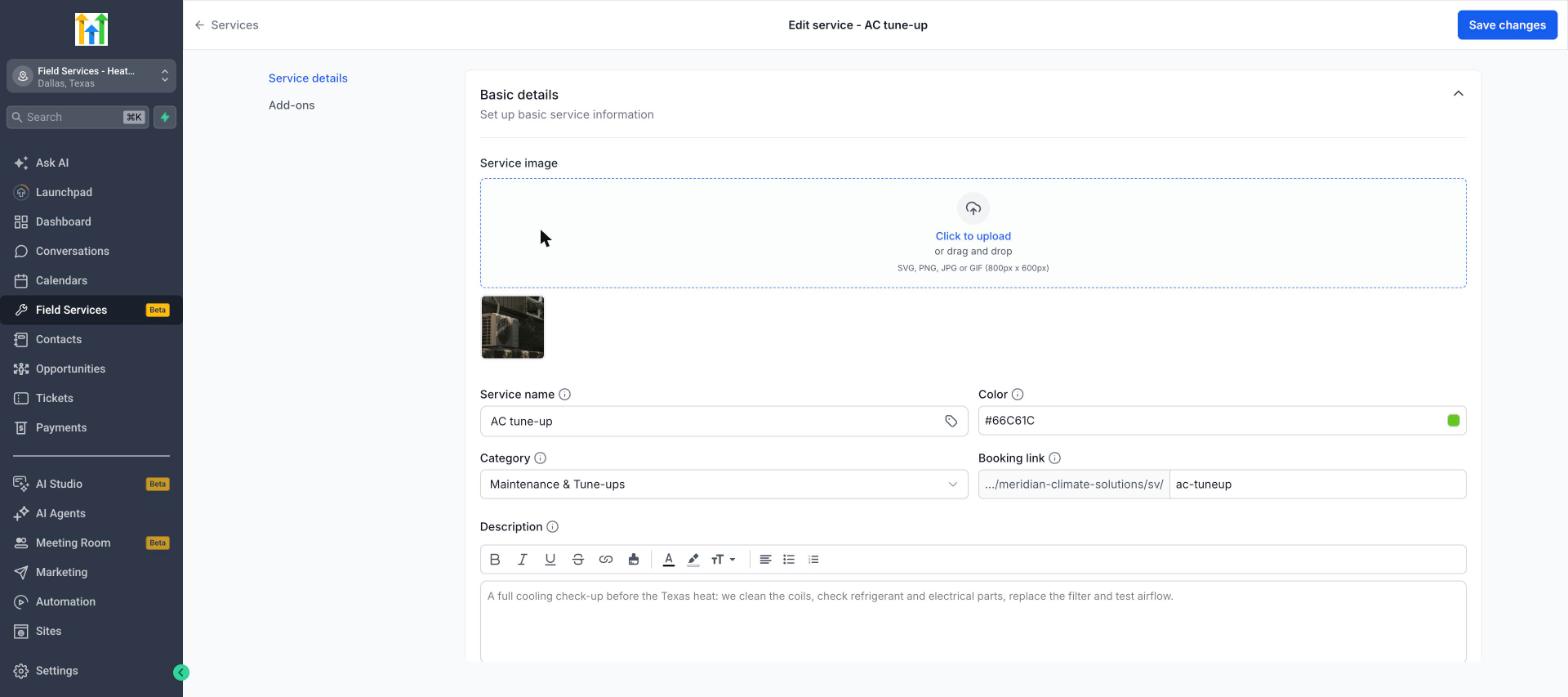Open the highlight color marker tool
This screenshot has width=1568, height=697.
(693, 560)
